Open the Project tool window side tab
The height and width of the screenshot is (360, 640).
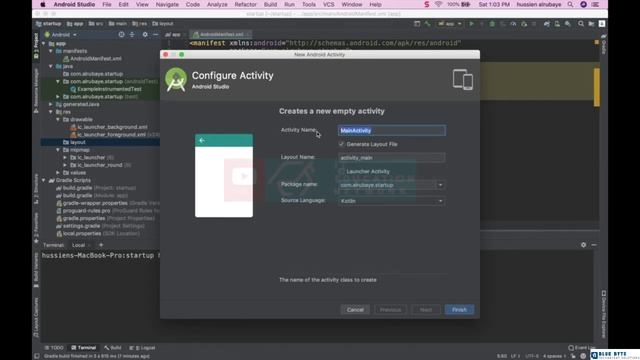coord(36,45)
